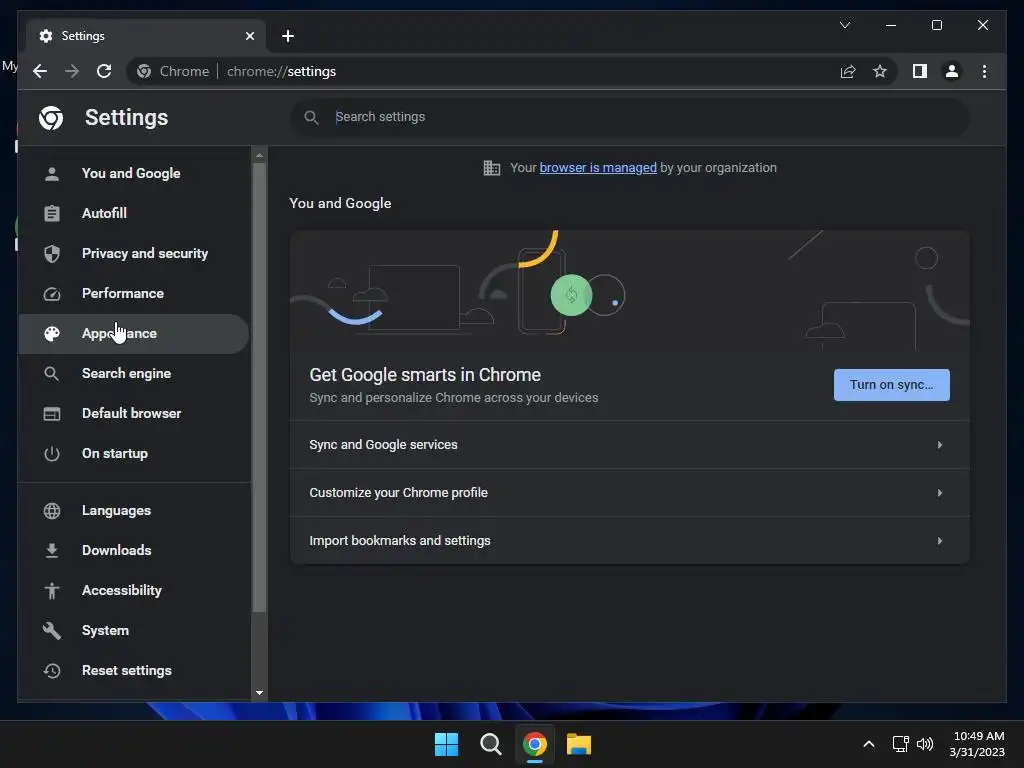The image size is (1024, 768).
Task: Click the palette Appearance icon
Action: point(52,334)
